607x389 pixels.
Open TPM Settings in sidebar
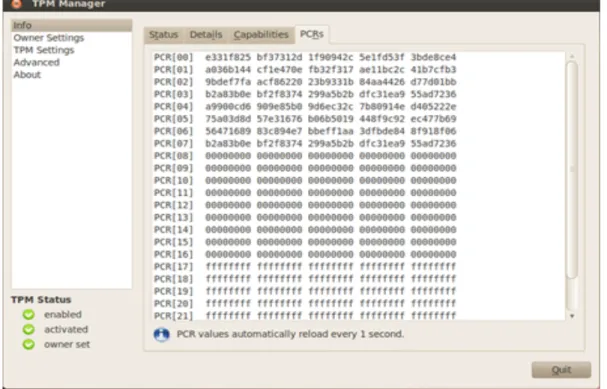(44, 50)
